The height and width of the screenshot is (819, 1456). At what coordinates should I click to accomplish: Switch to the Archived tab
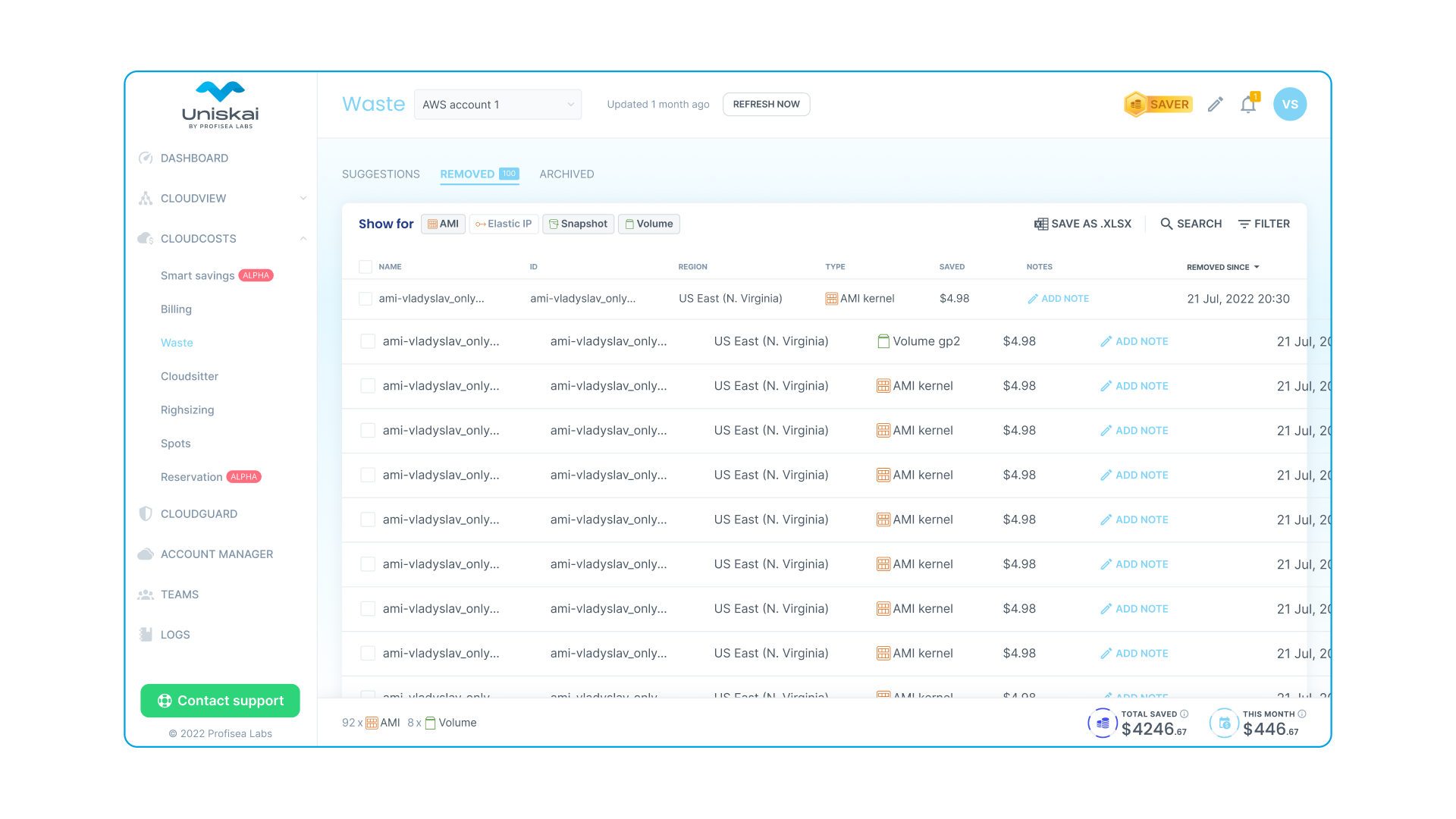(x=566, y=174)
